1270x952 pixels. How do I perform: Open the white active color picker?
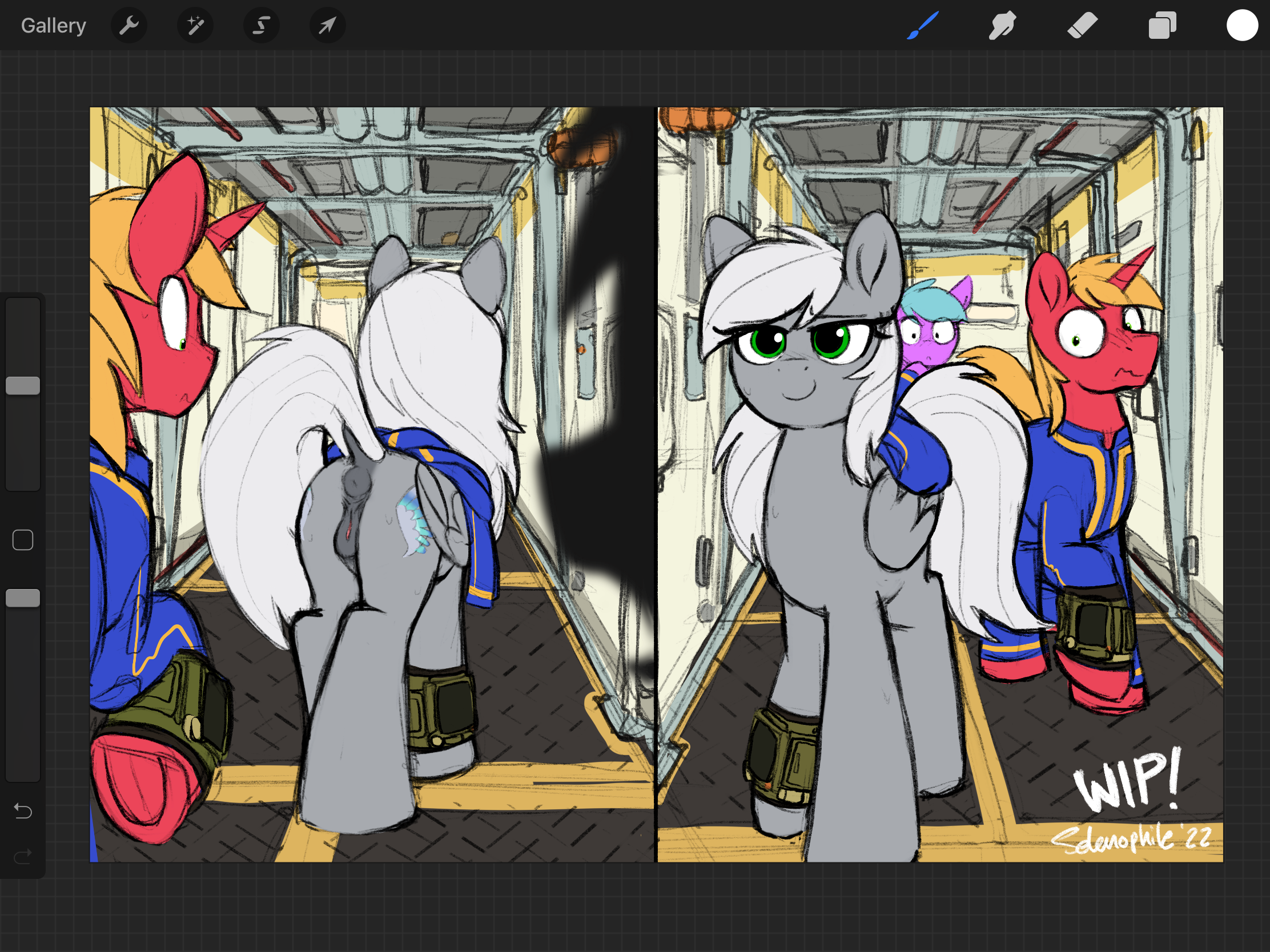tap(1242, 25)
